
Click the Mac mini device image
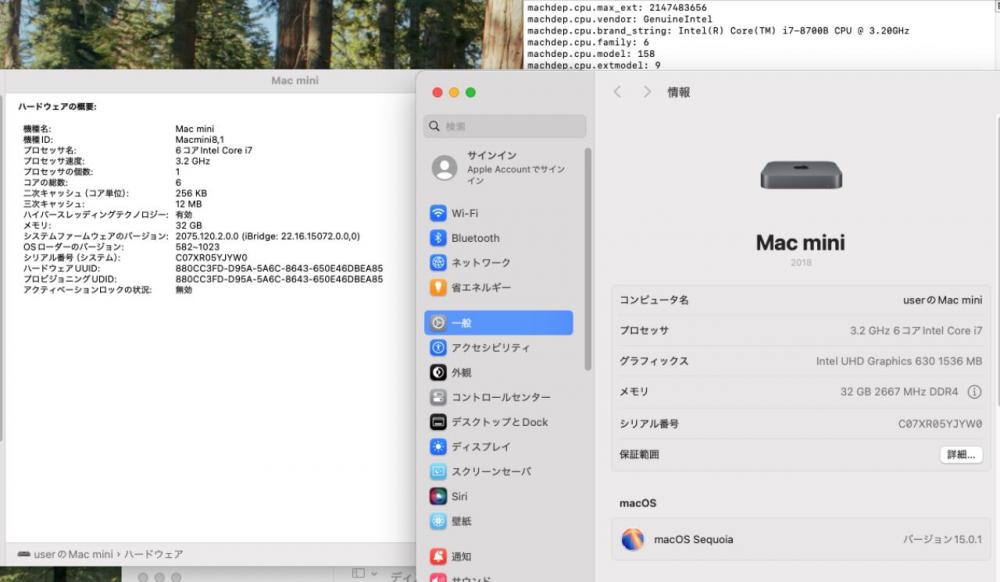[x=801, y=175]
